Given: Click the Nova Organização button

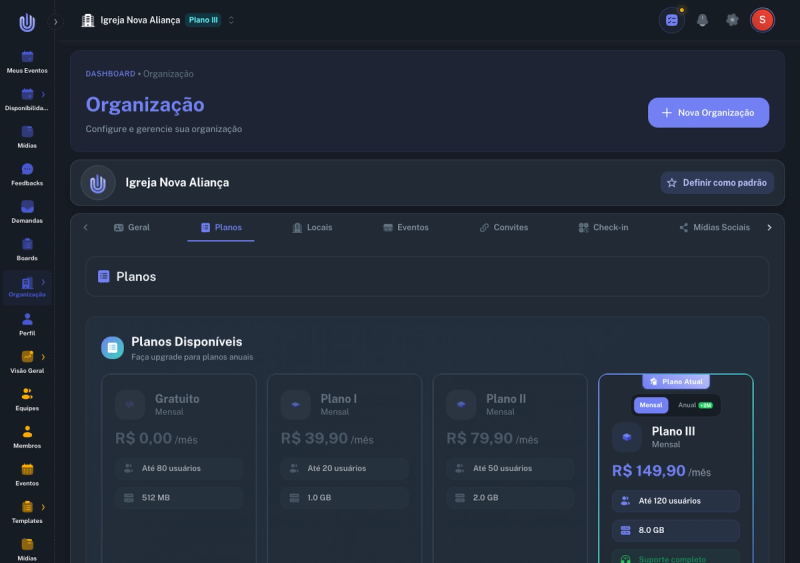Looking at the screenshot, I should [708, 113].
